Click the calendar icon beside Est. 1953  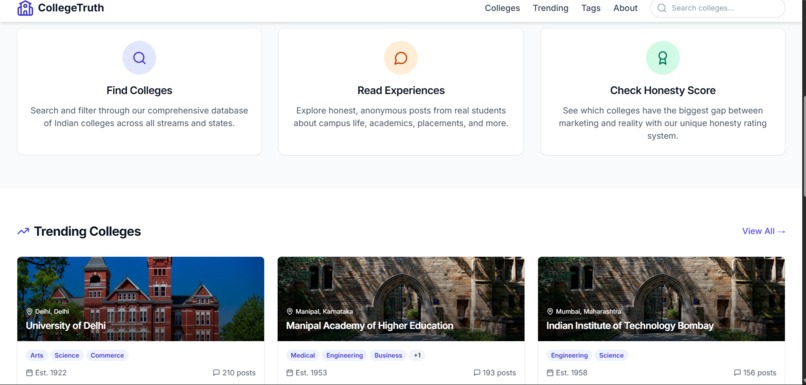coord(290,373)
